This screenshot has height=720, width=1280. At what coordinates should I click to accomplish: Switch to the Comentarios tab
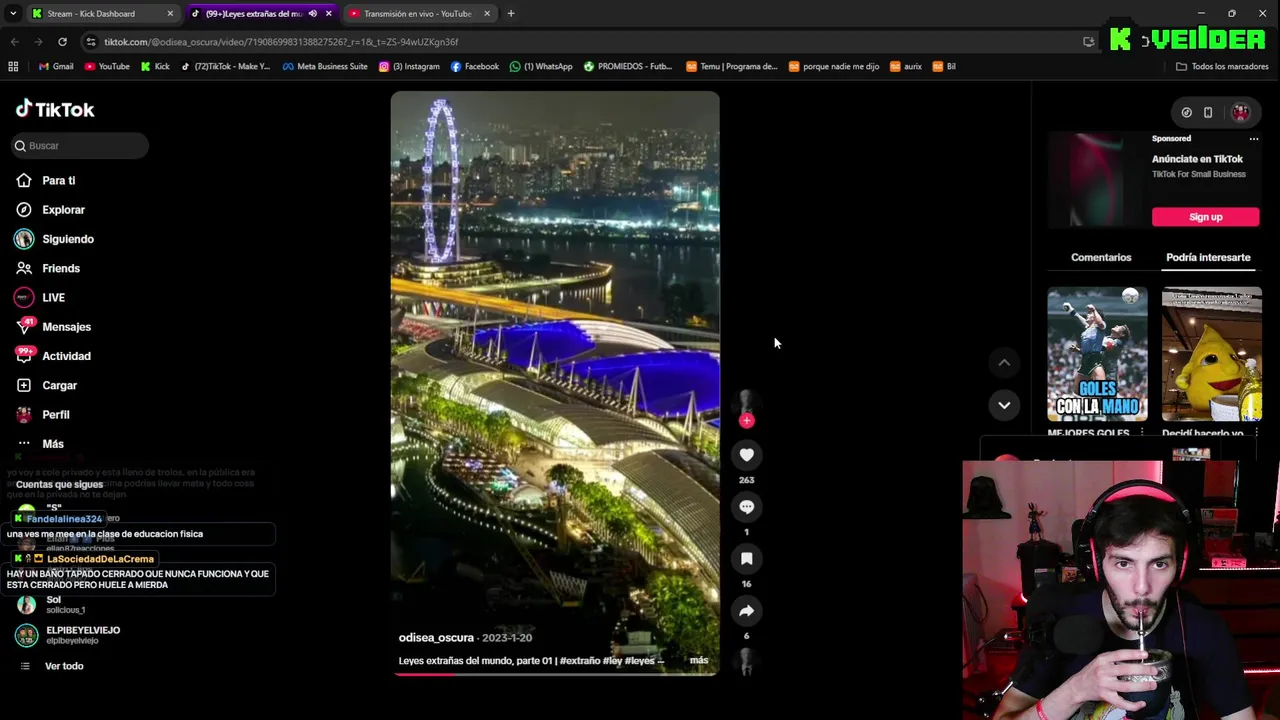click(1101, 258)
